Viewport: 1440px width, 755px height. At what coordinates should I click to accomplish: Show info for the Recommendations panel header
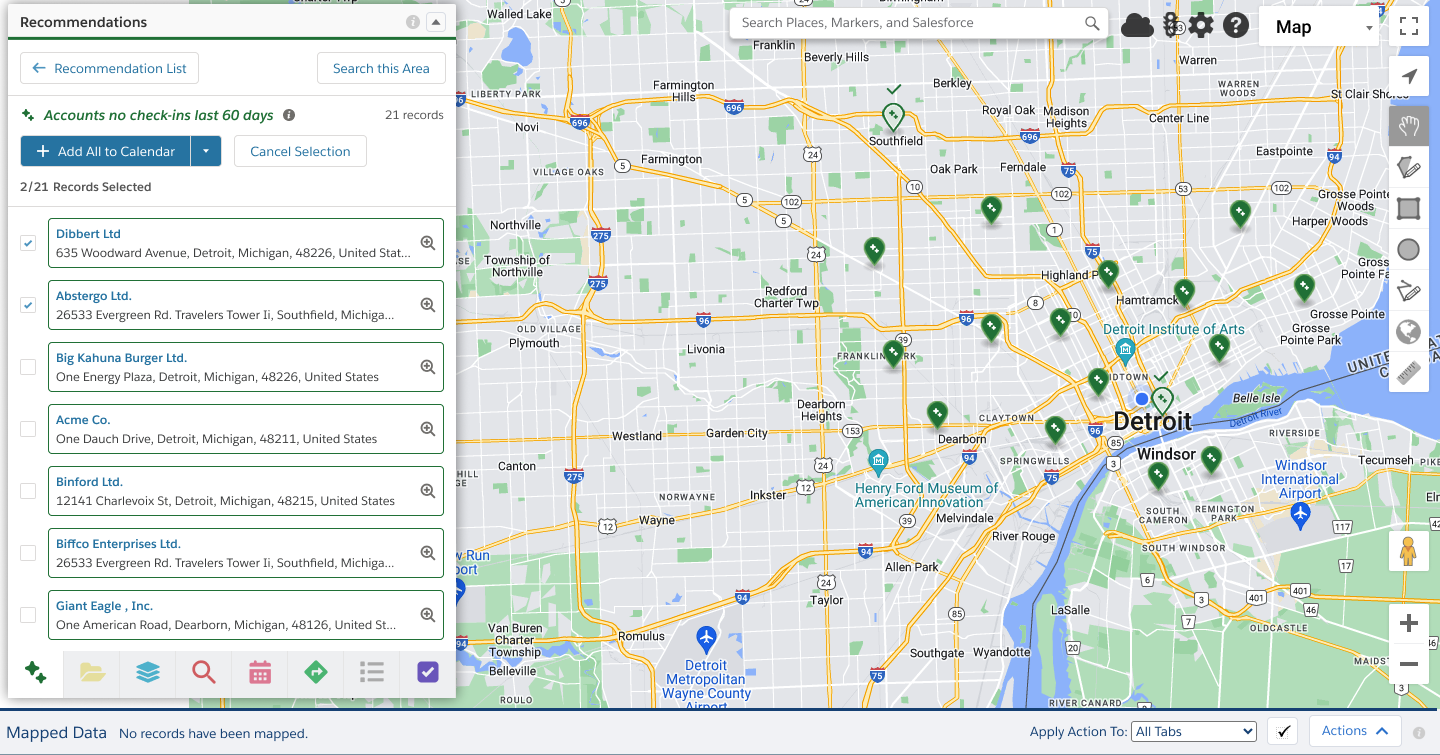413,22
